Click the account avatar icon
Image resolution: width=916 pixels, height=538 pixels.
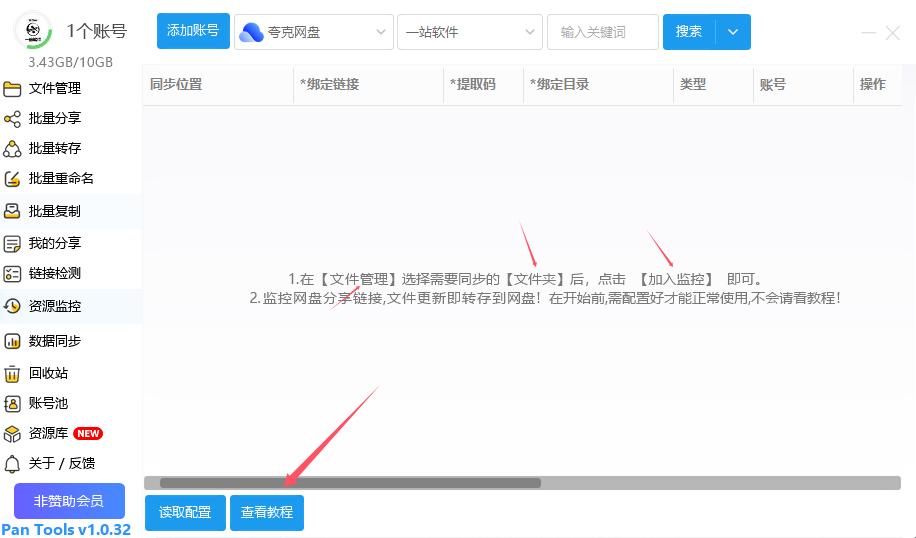click(x=33, y=31)
